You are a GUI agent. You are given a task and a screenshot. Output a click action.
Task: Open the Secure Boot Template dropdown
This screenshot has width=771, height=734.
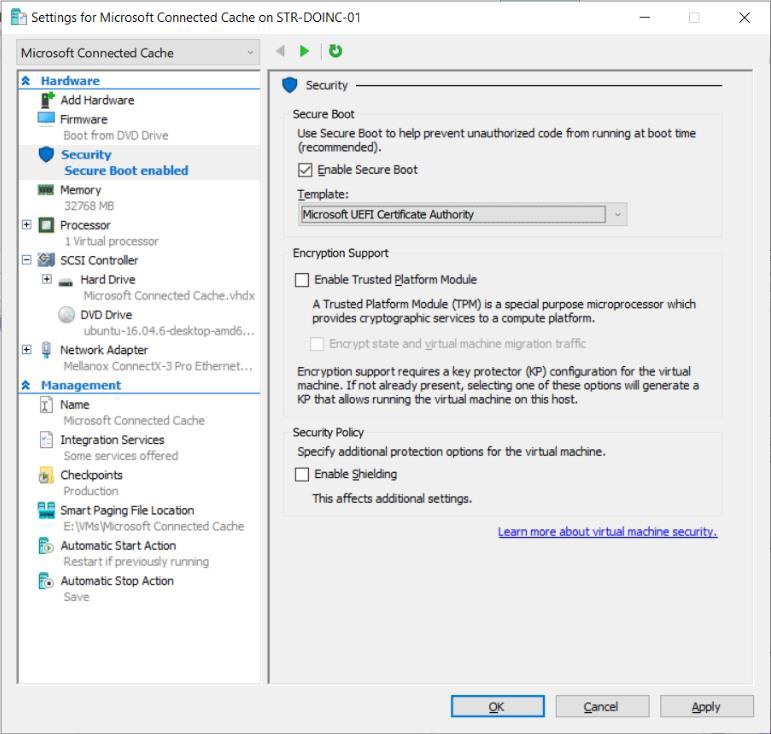tap(617, 214)
